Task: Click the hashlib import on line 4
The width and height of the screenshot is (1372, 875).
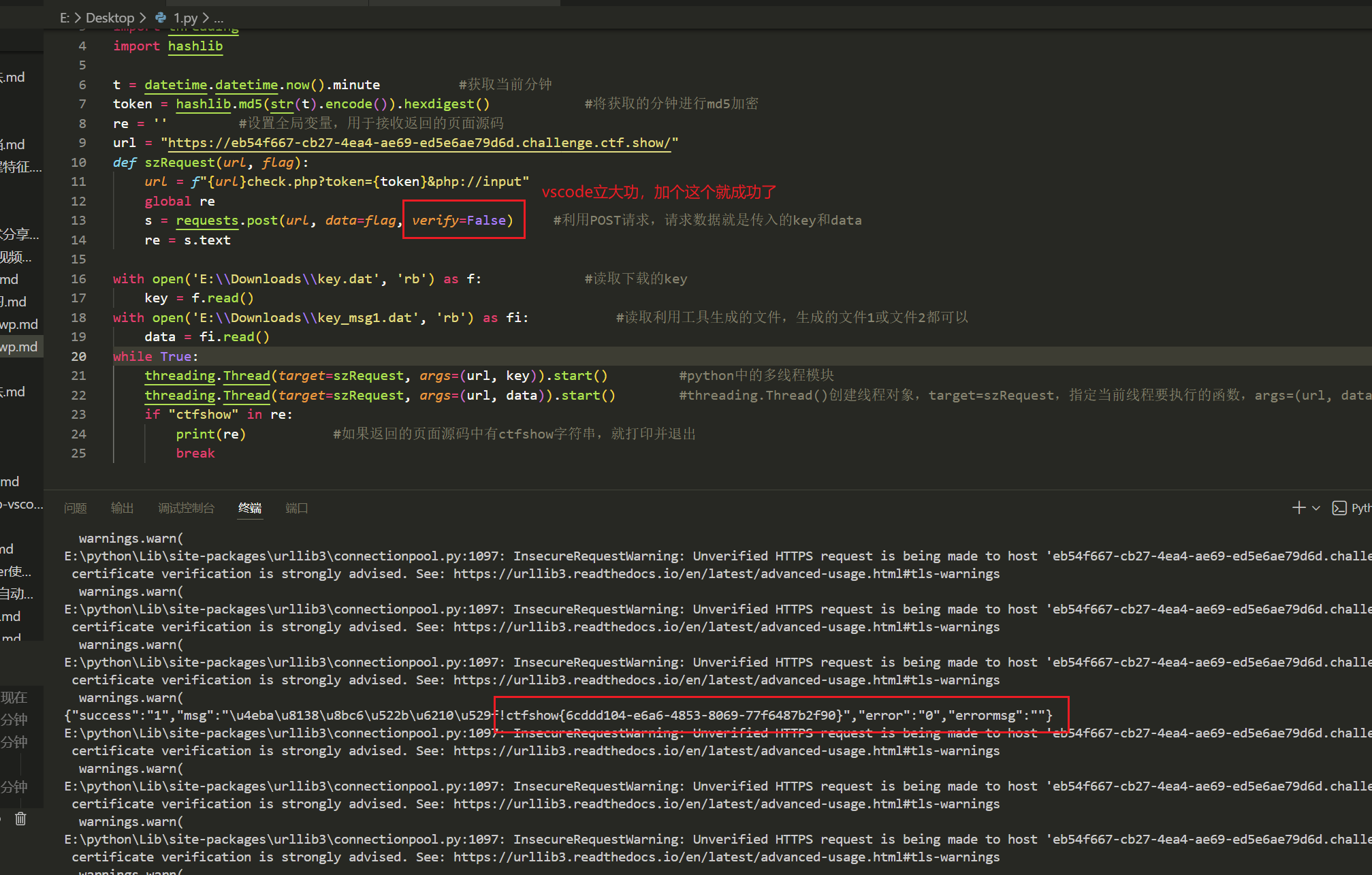Action: [195, 46]
